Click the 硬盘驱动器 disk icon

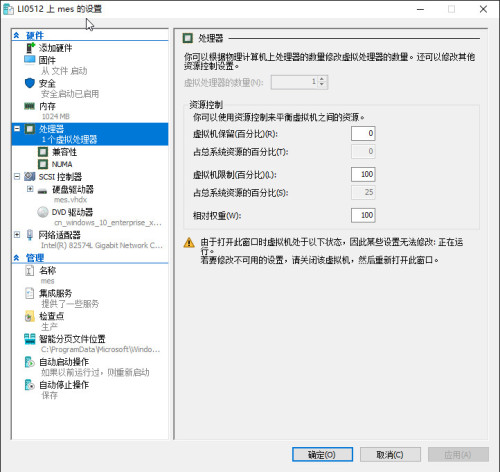point(42,191)
